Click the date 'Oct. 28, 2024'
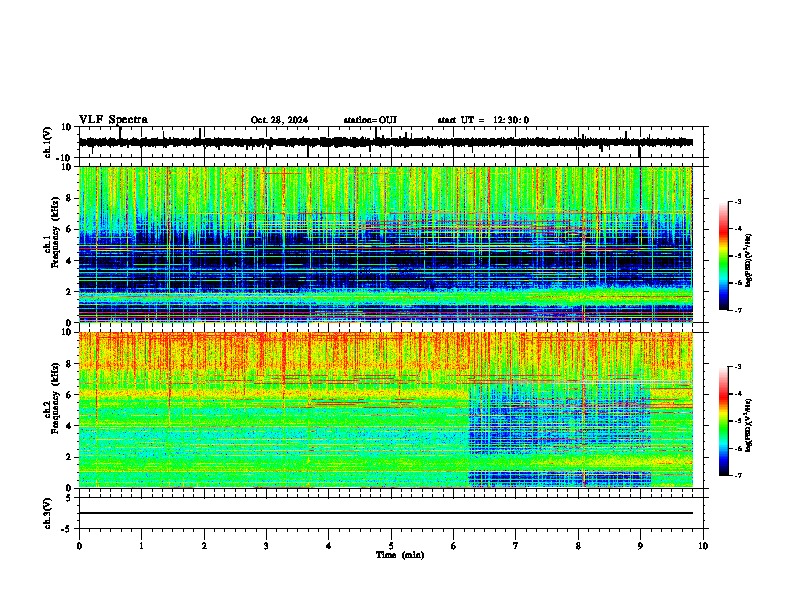This screenshot has height=612, width=792. (279, 120)
